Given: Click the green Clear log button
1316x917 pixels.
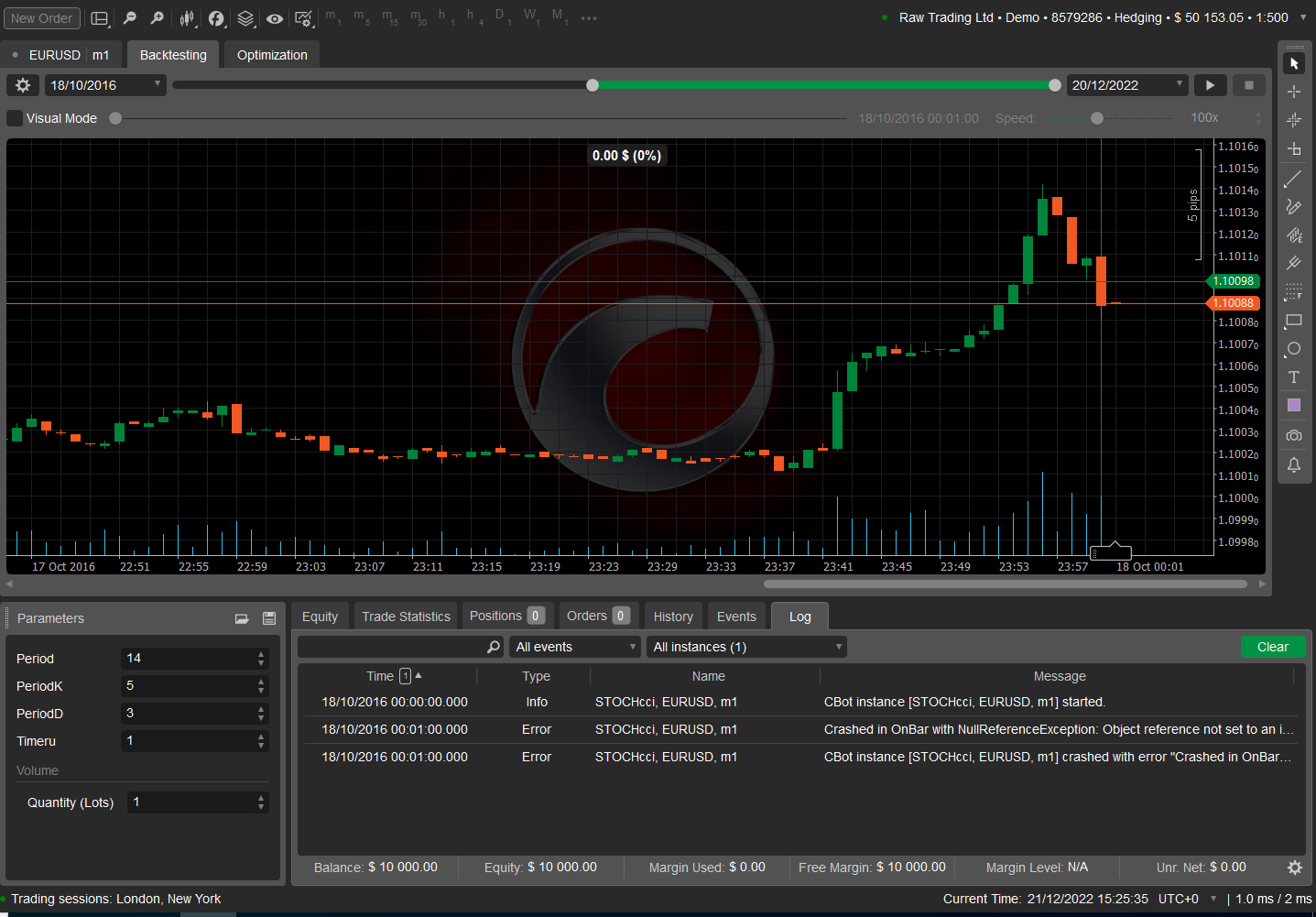Looking at the screenshot, I should tap(1273, 647).
